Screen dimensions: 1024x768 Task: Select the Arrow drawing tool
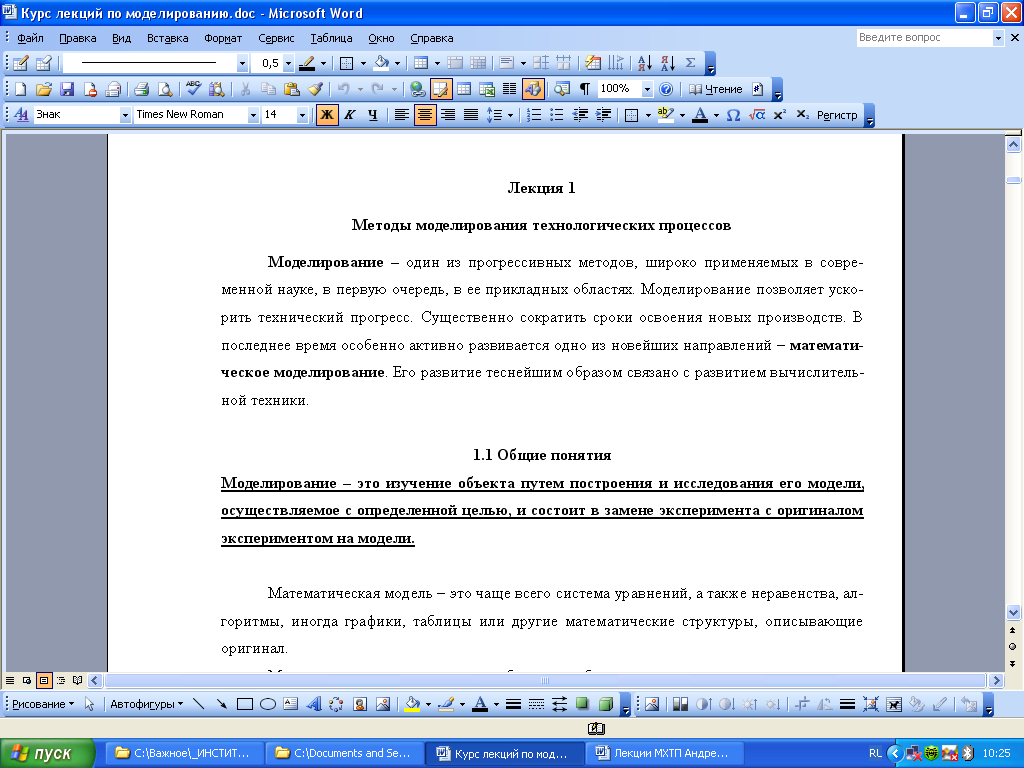[x=222, y=704]
